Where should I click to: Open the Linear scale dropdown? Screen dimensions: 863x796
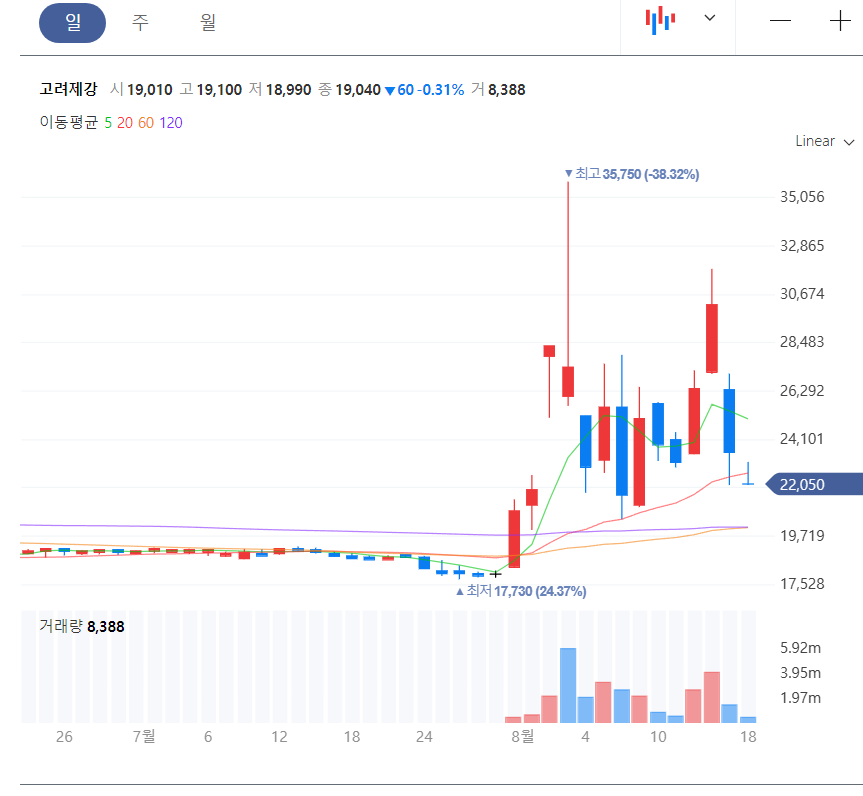pos(815,141)
